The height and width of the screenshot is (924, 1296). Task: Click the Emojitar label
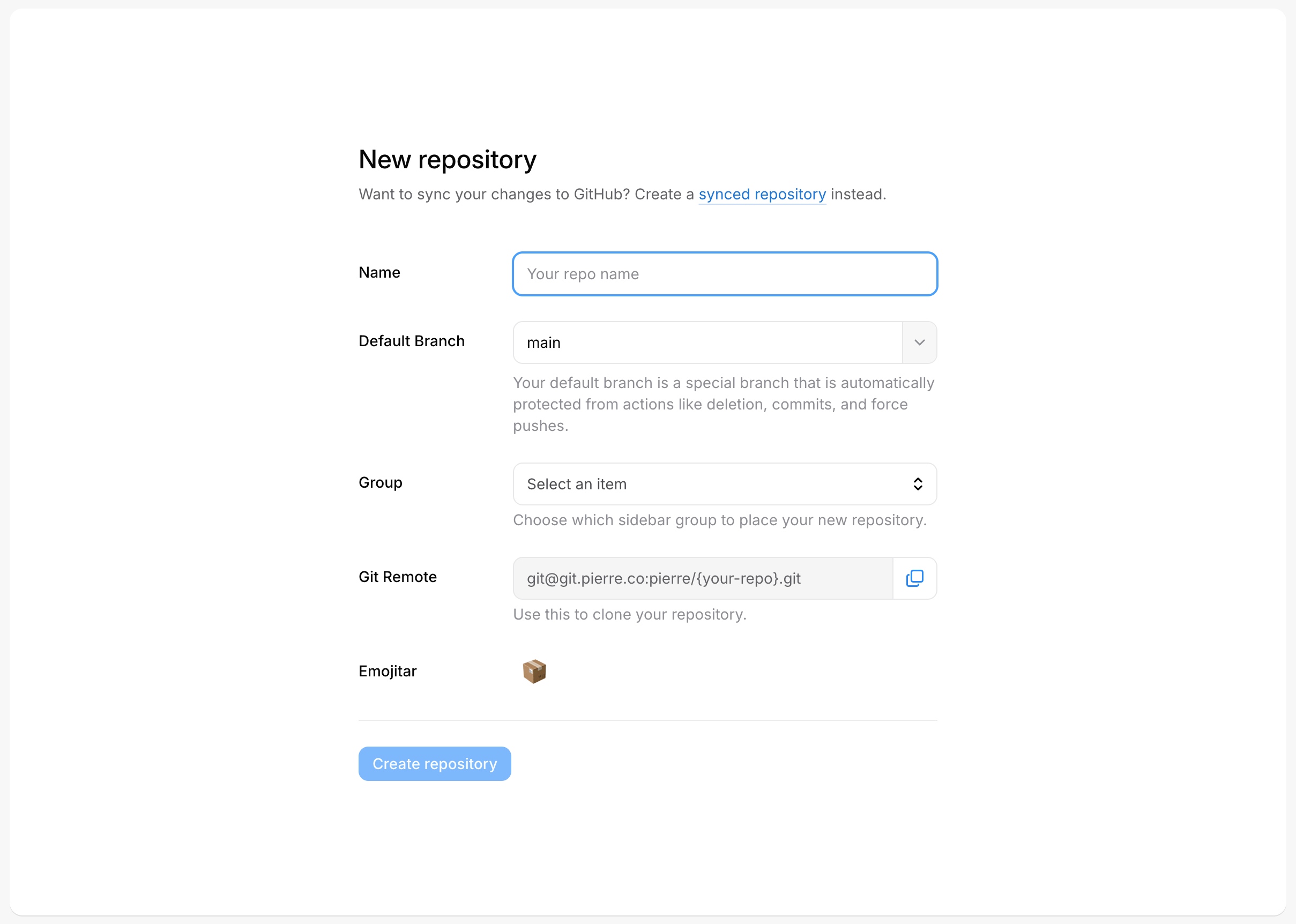(x=388, y=672)
